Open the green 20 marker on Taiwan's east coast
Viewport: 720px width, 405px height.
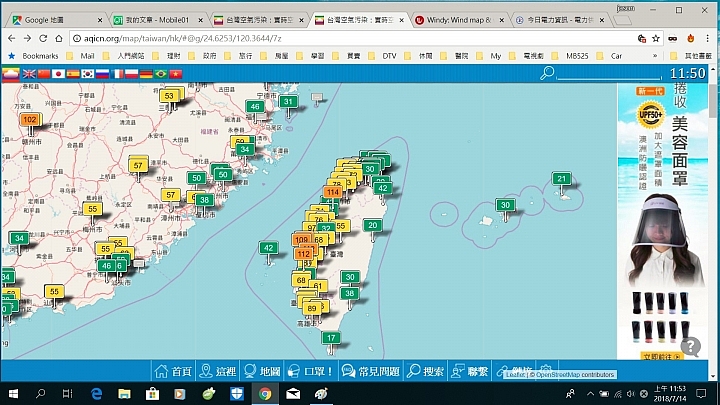tap(372, 225)
